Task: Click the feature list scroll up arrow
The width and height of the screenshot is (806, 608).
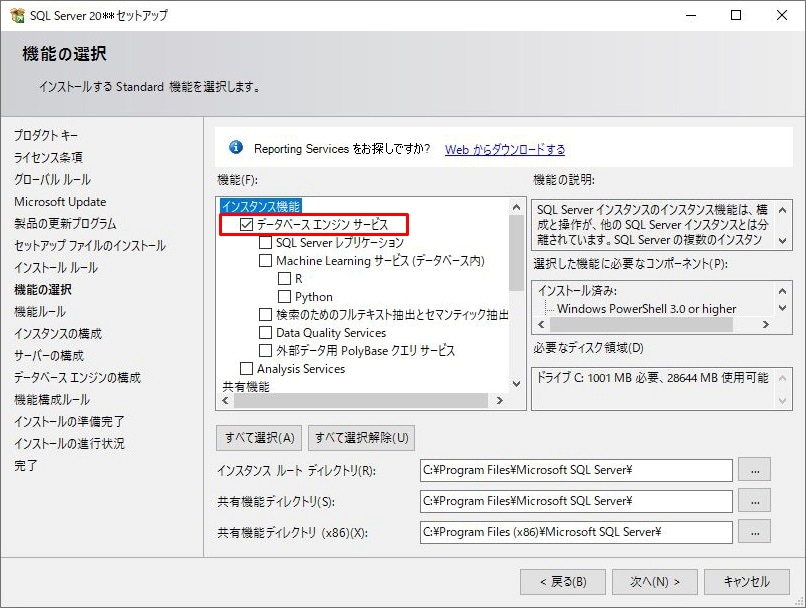Action: [x=517, y=207]
